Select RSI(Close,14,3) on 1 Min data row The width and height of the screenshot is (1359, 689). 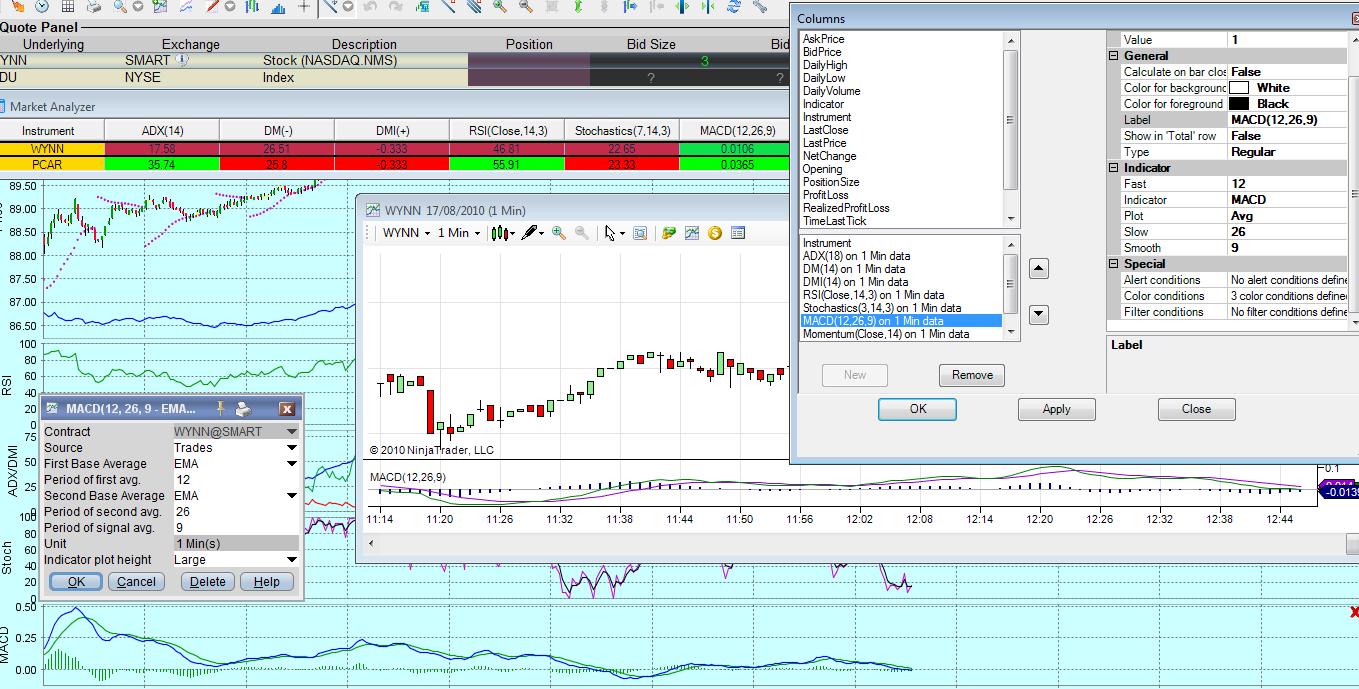click(x=901, y=295)
